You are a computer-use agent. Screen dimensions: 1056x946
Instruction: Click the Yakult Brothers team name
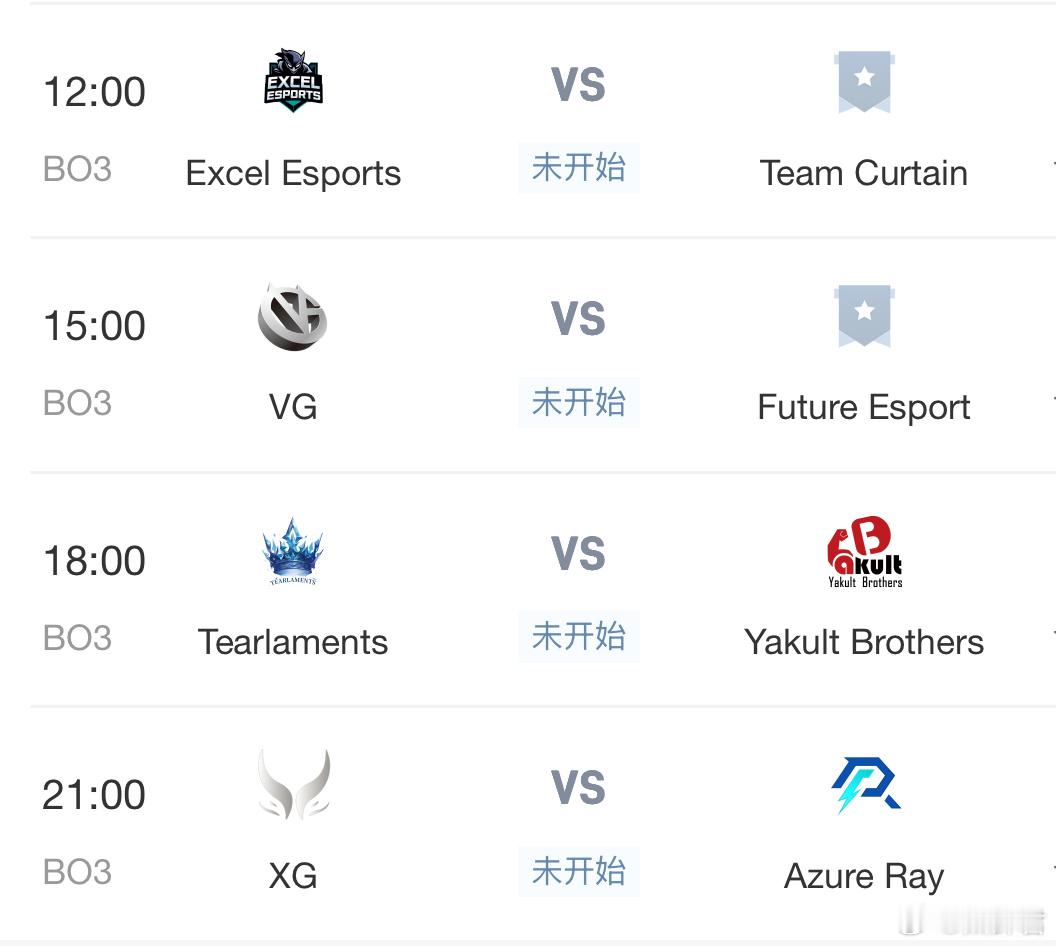click(x=864, y=642)
